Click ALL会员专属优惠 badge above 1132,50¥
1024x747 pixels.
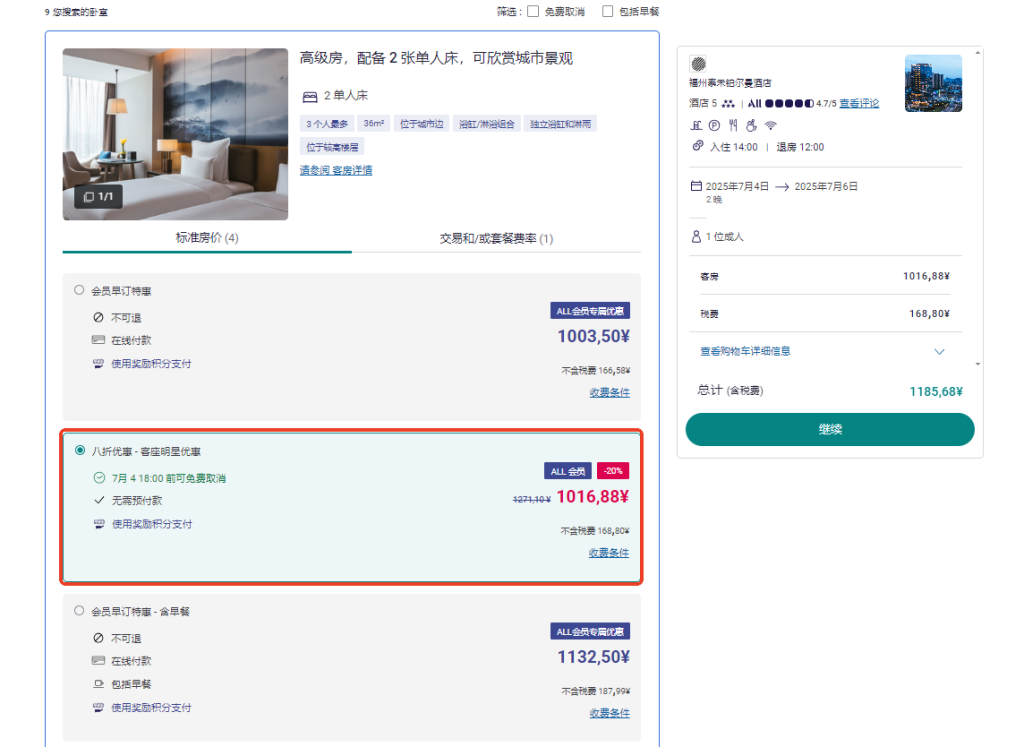590,631
